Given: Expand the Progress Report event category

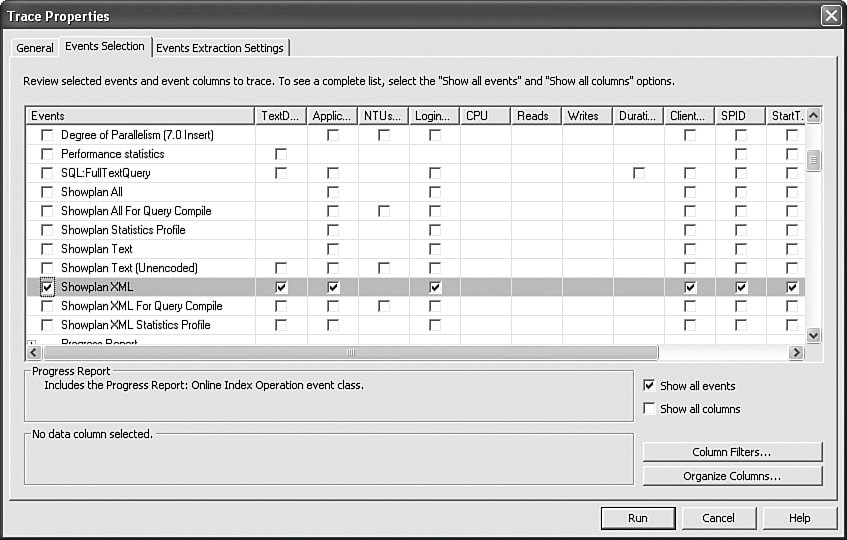Looking at the screenshot, I should (32, 343).
